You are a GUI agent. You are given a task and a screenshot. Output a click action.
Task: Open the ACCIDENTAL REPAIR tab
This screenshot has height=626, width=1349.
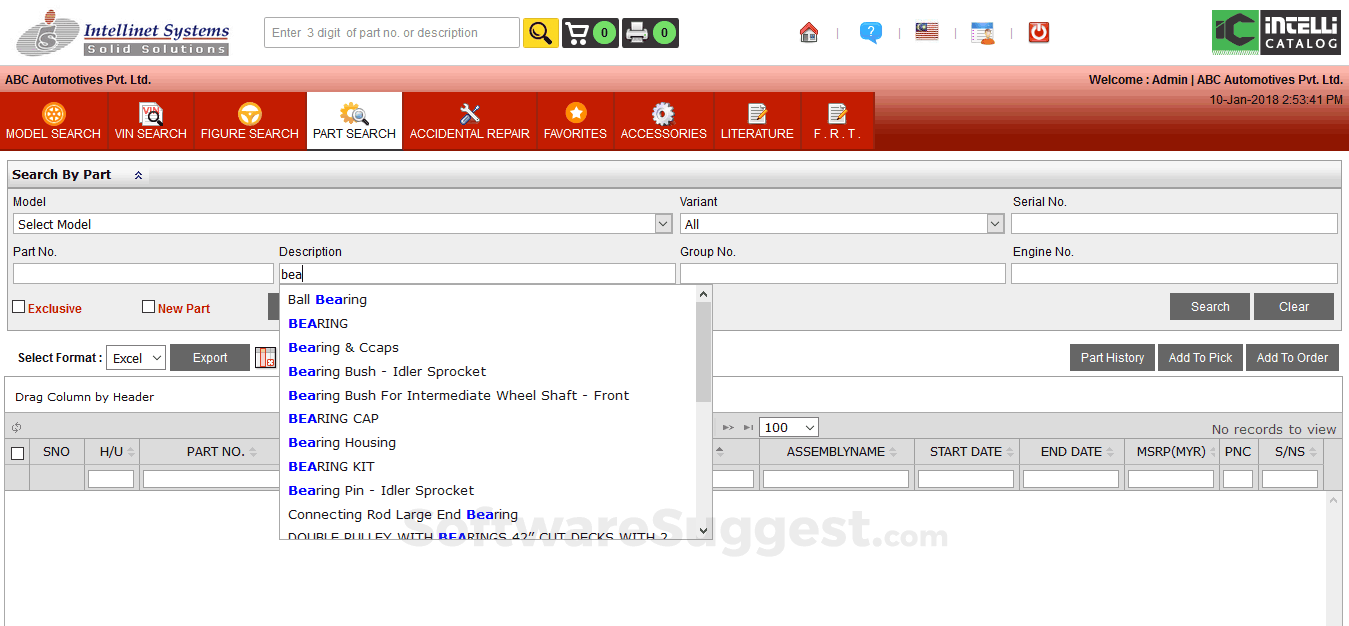(469, 121)
